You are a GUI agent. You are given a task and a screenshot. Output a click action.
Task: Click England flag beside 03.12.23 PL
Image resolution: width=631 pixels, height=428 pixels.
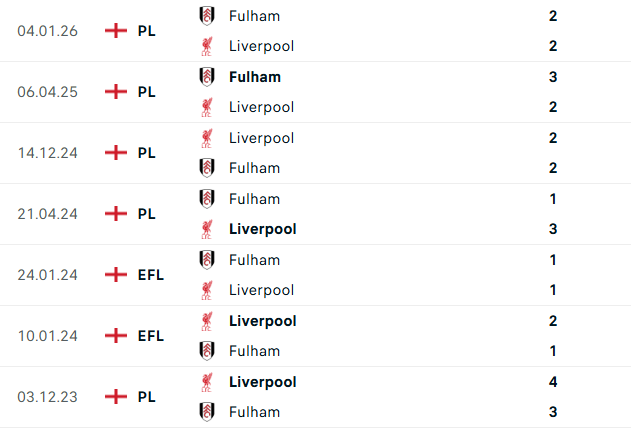click(x=116, y=397)
